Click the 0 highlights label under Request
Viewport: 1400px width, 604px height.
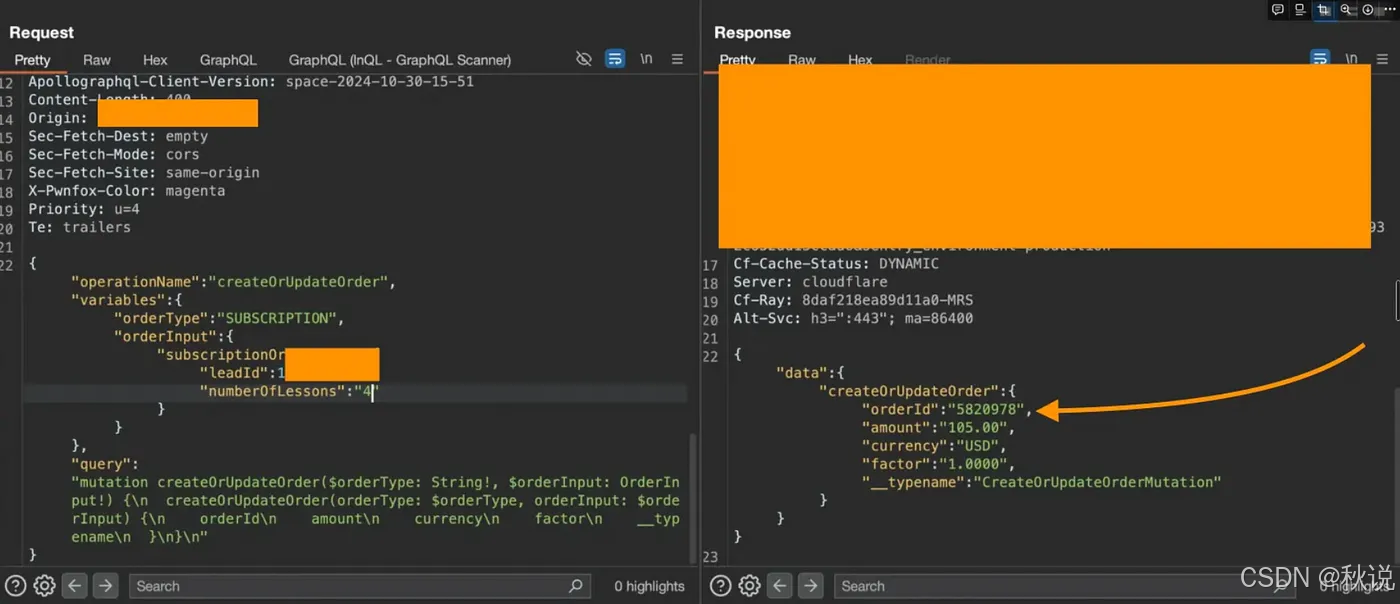coord(649,586)
